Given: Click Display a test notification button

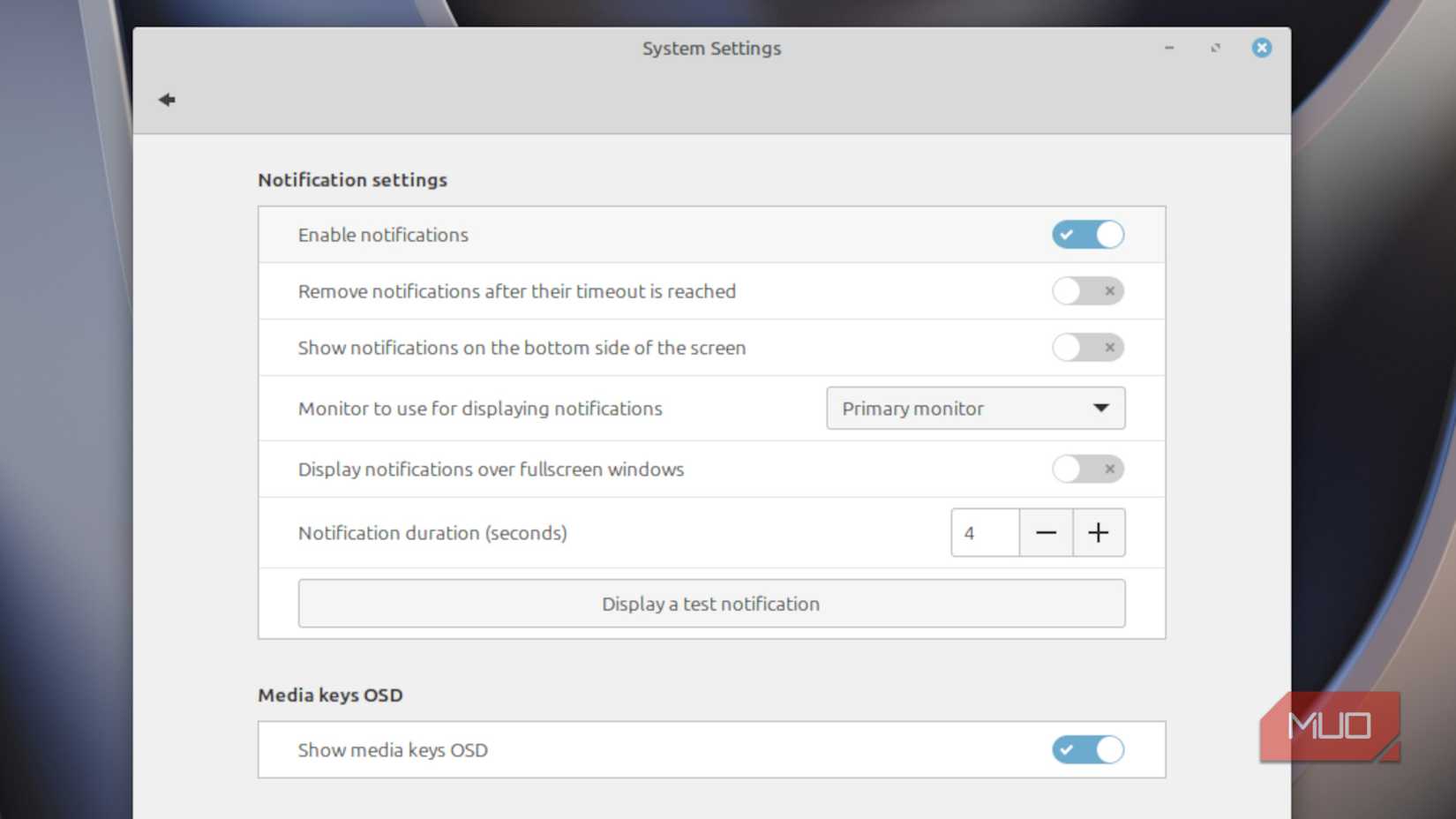Looking at the screenshot, I should pyautogui.click(x=711, y=604).
